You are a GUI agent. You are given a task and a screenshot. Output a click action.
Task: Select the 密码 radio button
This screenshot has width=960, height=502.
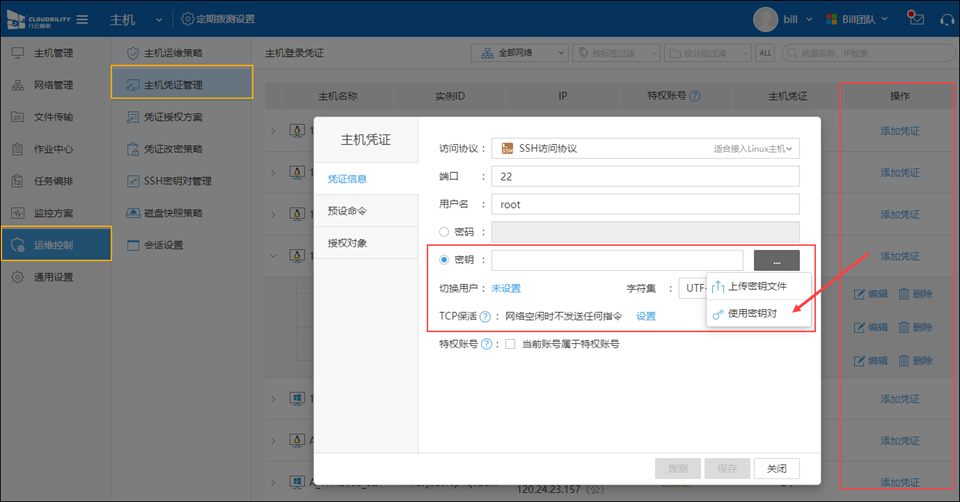[445, 232]
